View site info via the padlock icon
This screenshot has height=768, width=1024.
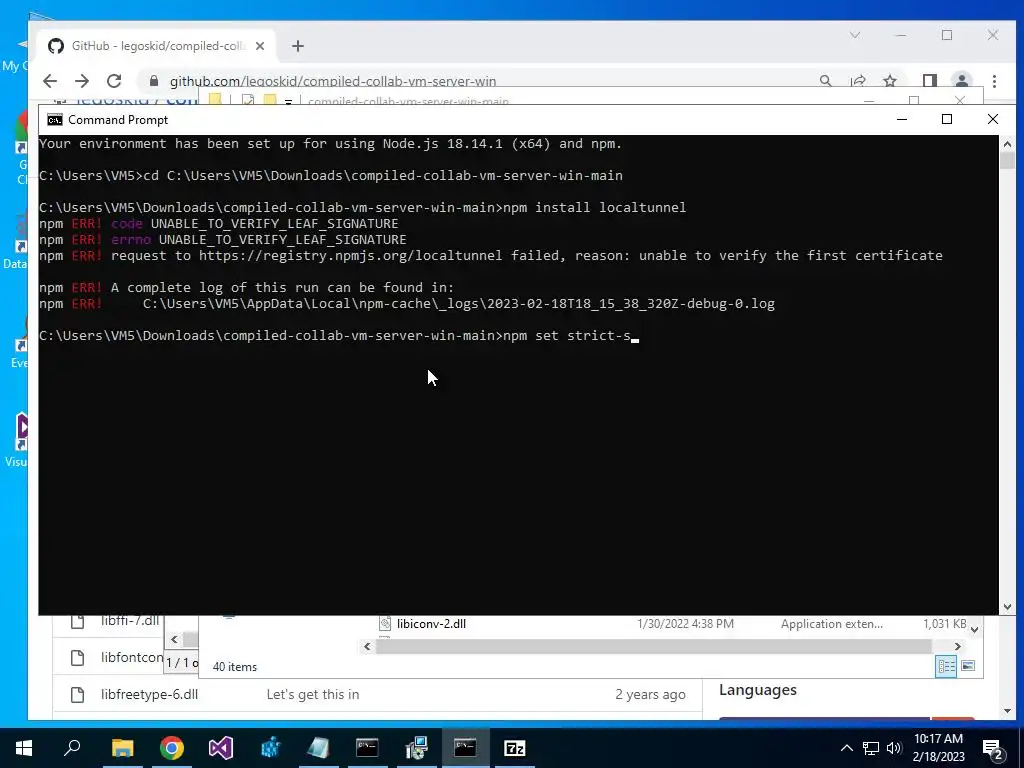(154, 81)
